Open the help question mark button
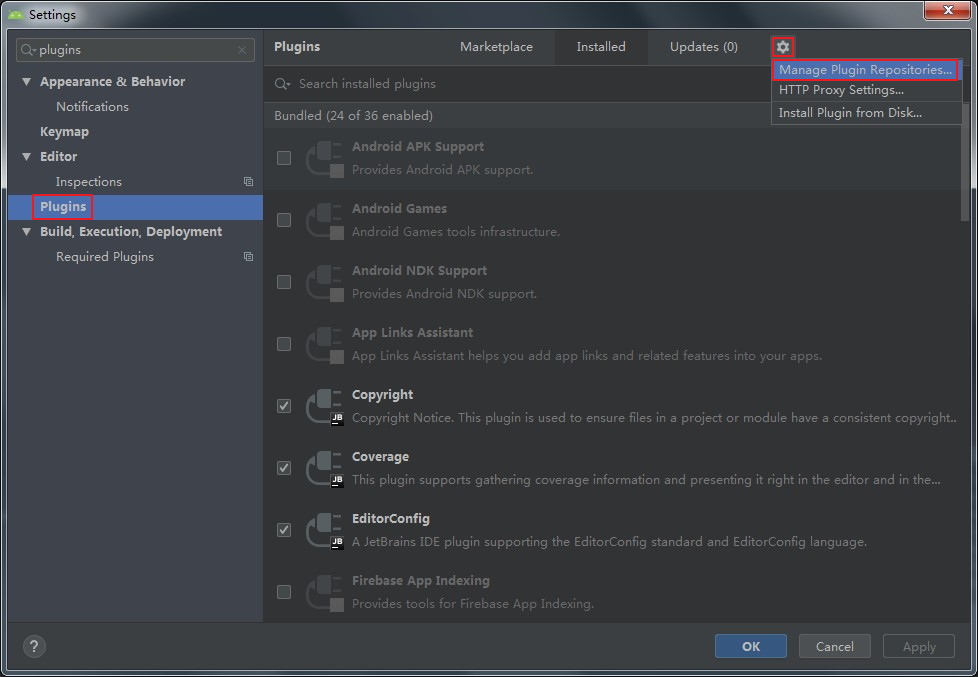The width and height of the screenshot is (978, 677). point(34,646)
